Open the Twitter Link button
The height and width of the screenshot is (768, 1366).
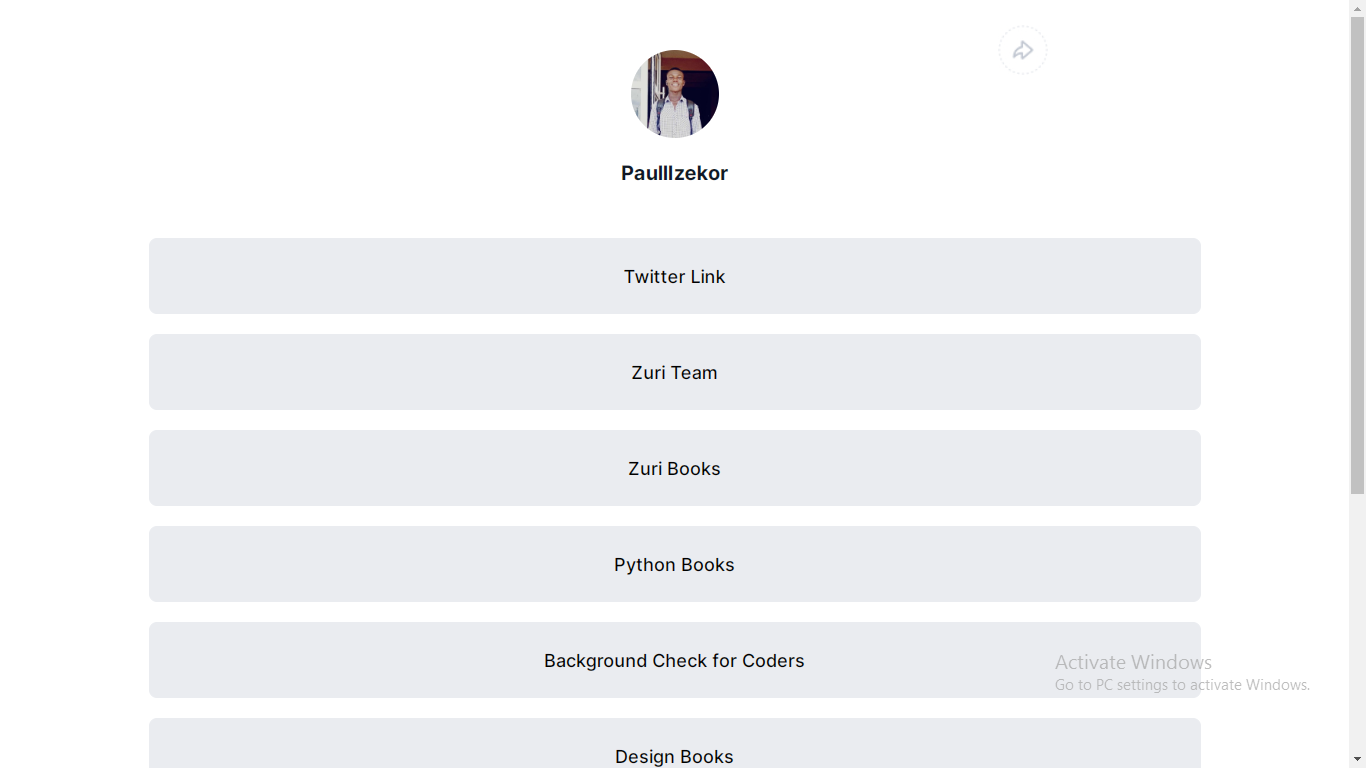coord(675,276)
